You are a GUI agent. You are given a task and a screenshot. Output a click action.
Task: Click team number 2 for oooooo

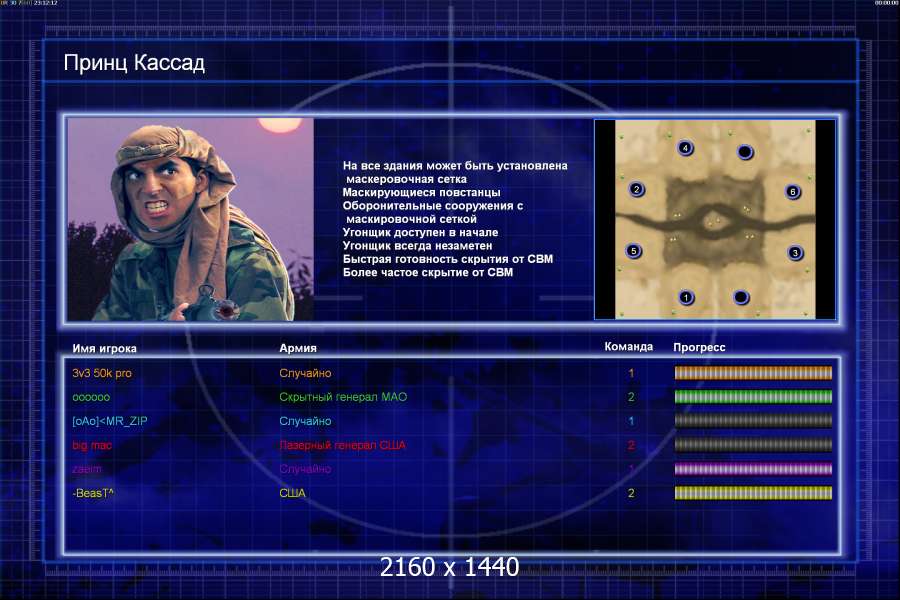(x=631, y=397)
